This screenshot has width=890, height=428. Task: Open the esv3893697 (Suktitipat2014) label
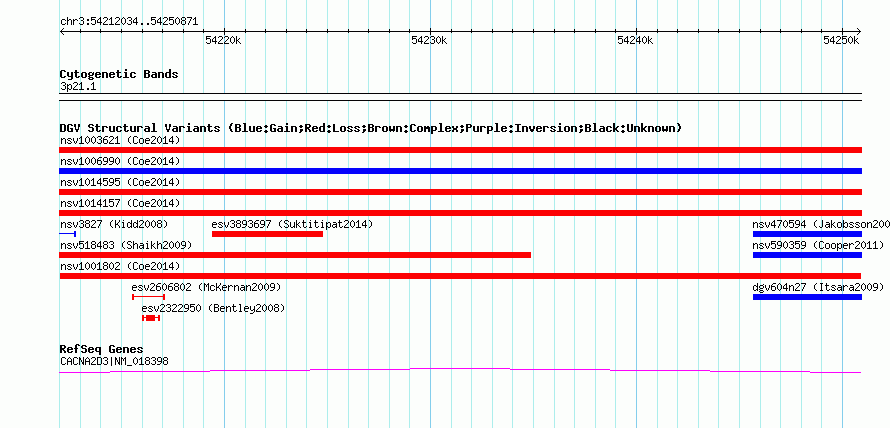pyautogui.click(x=292, y=224)
